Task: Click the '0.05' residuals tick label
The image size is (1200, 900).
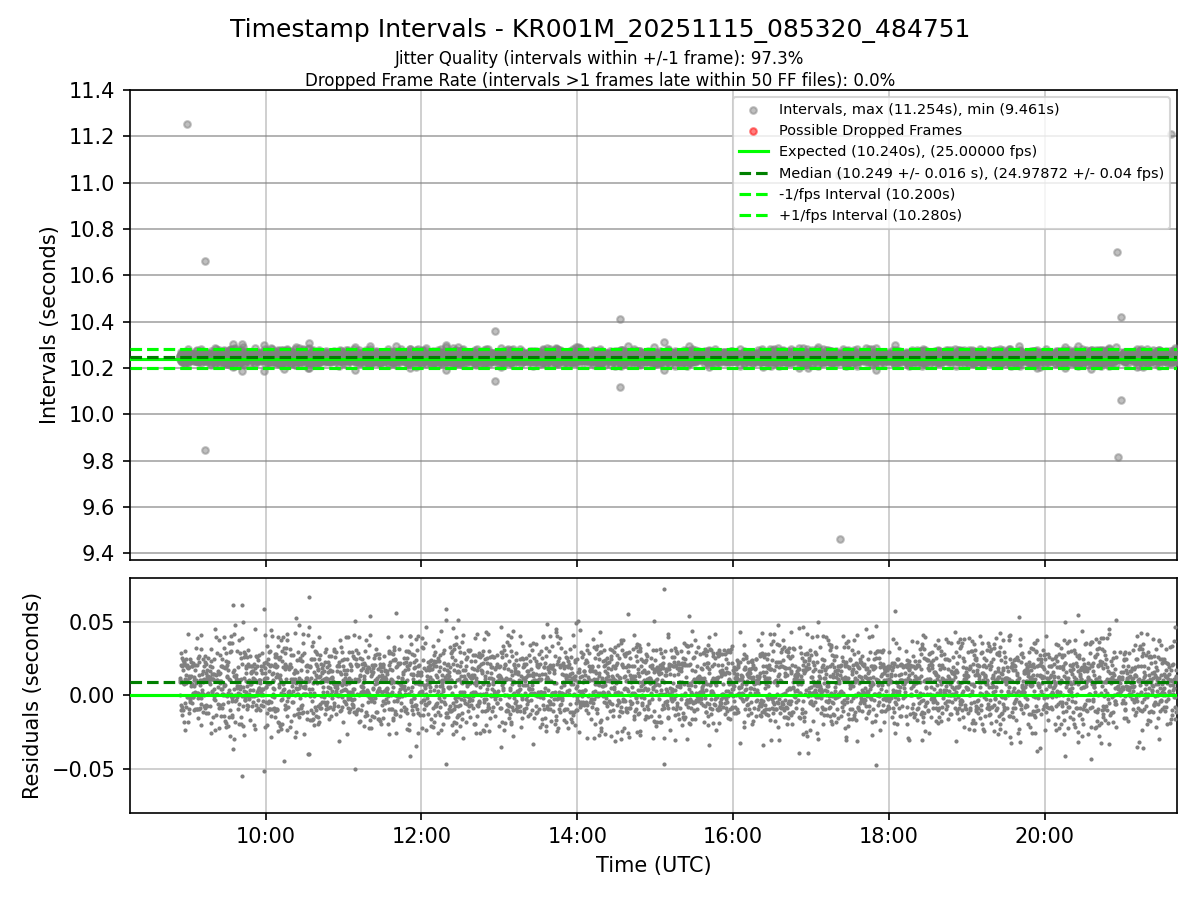Action: pyautogui.click(x=96, y=622)
